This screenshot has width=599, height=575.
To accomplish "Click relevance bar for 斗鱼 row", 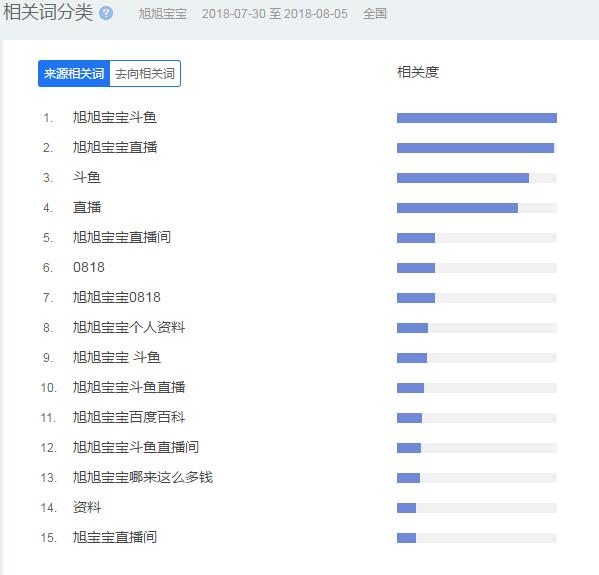I will click(477, 178).
